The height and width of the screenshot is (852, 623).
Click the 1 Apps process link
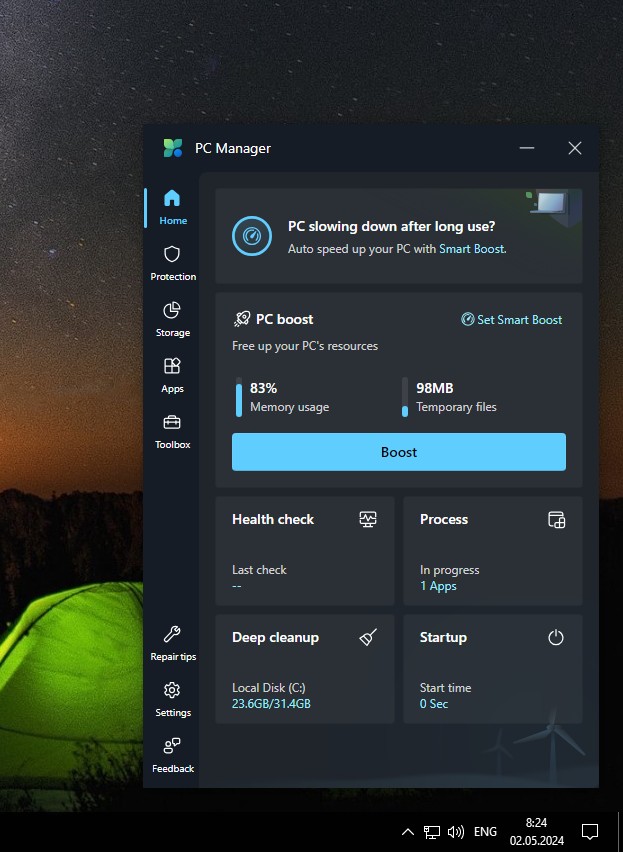(x=438, y=586)
